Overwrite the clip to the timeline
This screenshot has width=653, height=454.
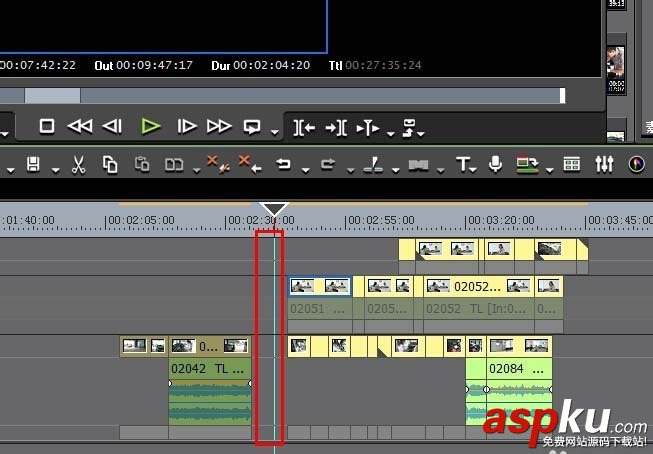[410, 127]
